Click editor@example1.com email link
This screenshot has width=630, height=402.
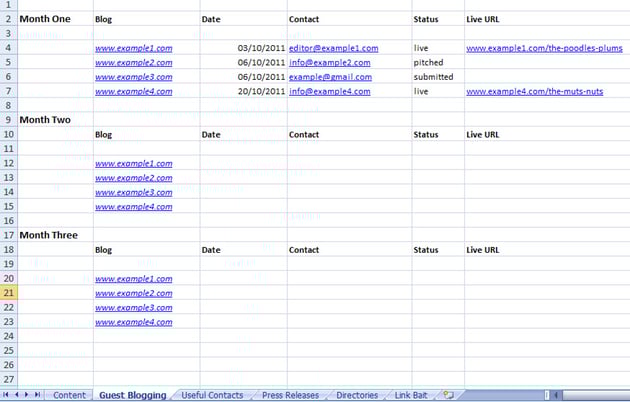pos(333,48)
